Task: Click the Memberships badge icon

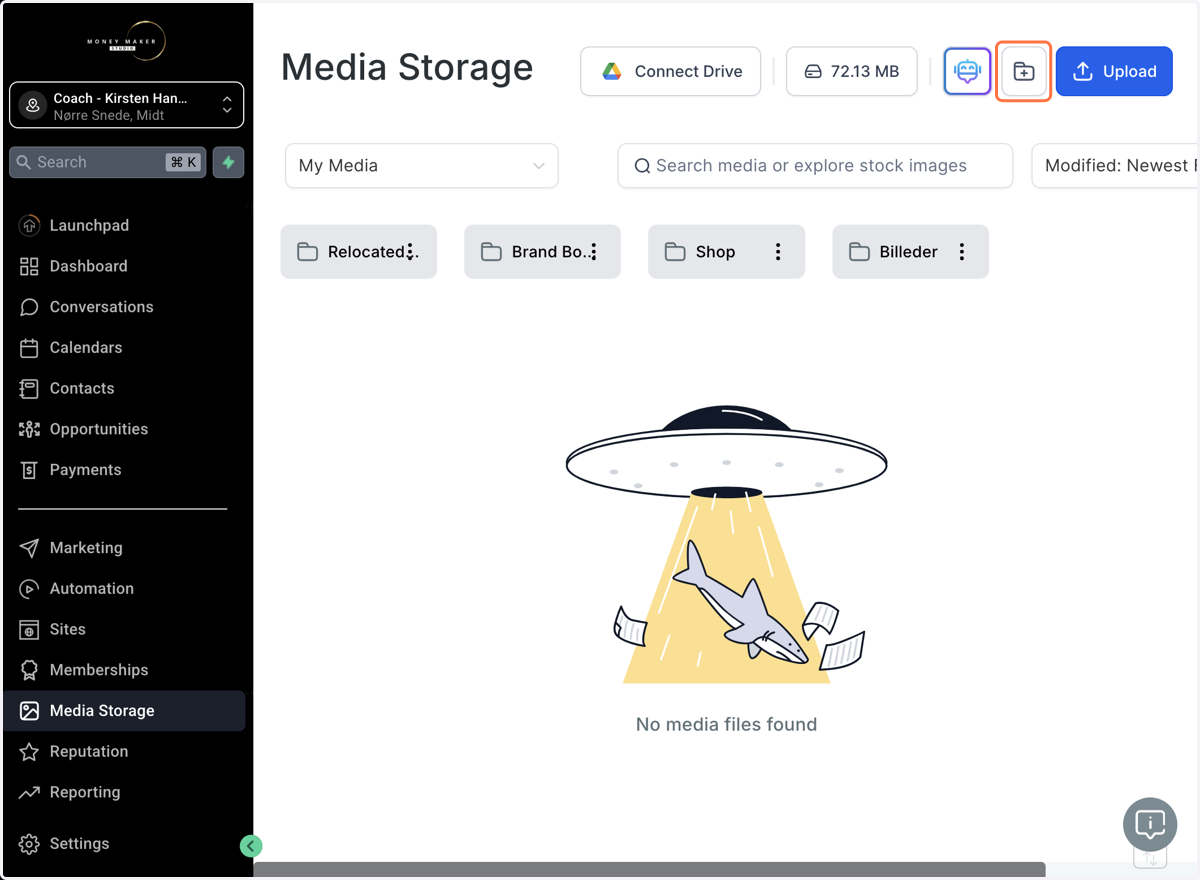Action: point(29,670)
